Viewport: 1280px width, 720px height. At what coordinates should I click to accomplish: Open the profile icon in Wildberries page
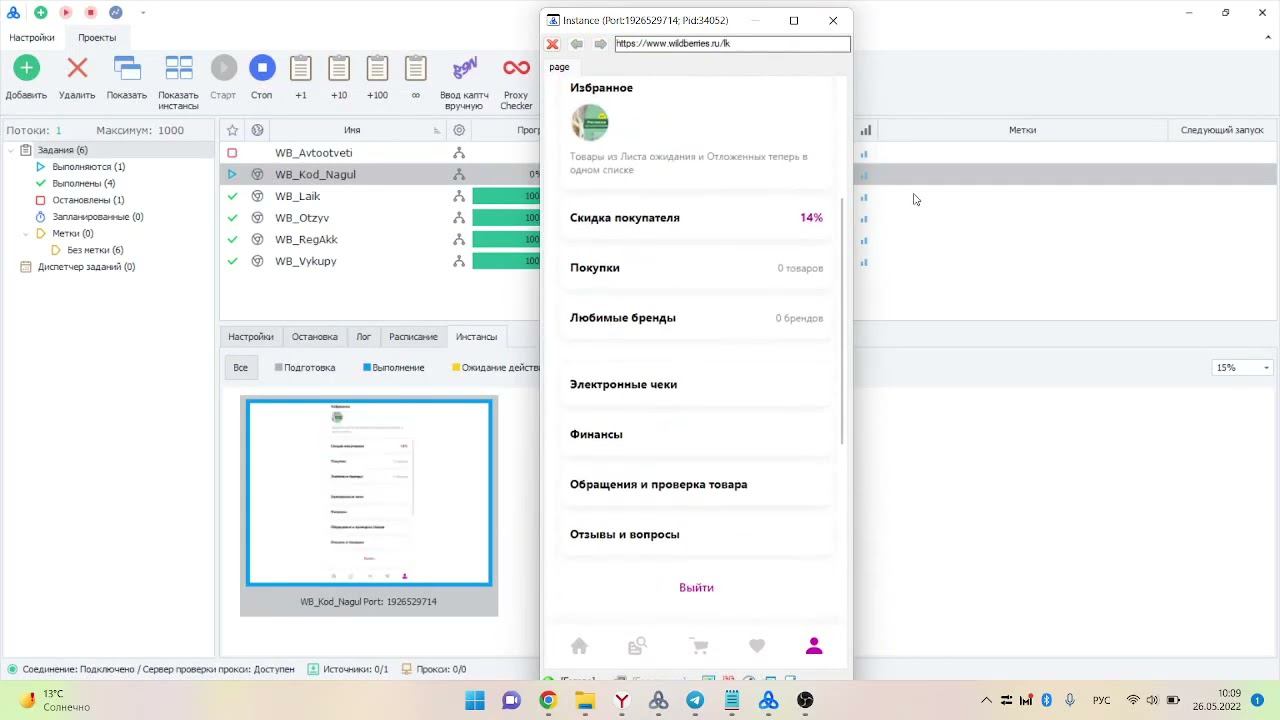814,646
